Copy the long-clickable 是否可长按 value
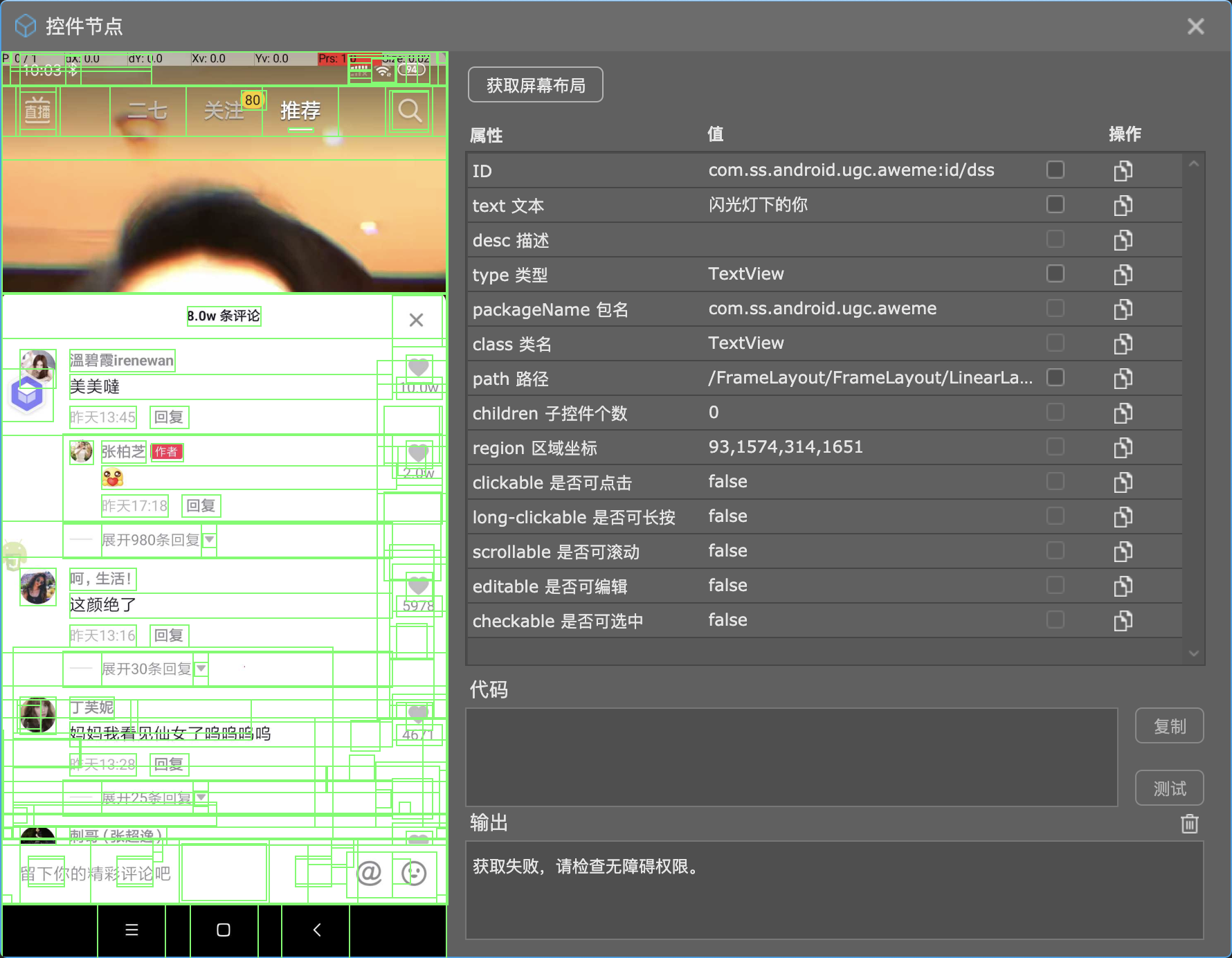This screenshot has height=958, width=1232. (1123, 516)
